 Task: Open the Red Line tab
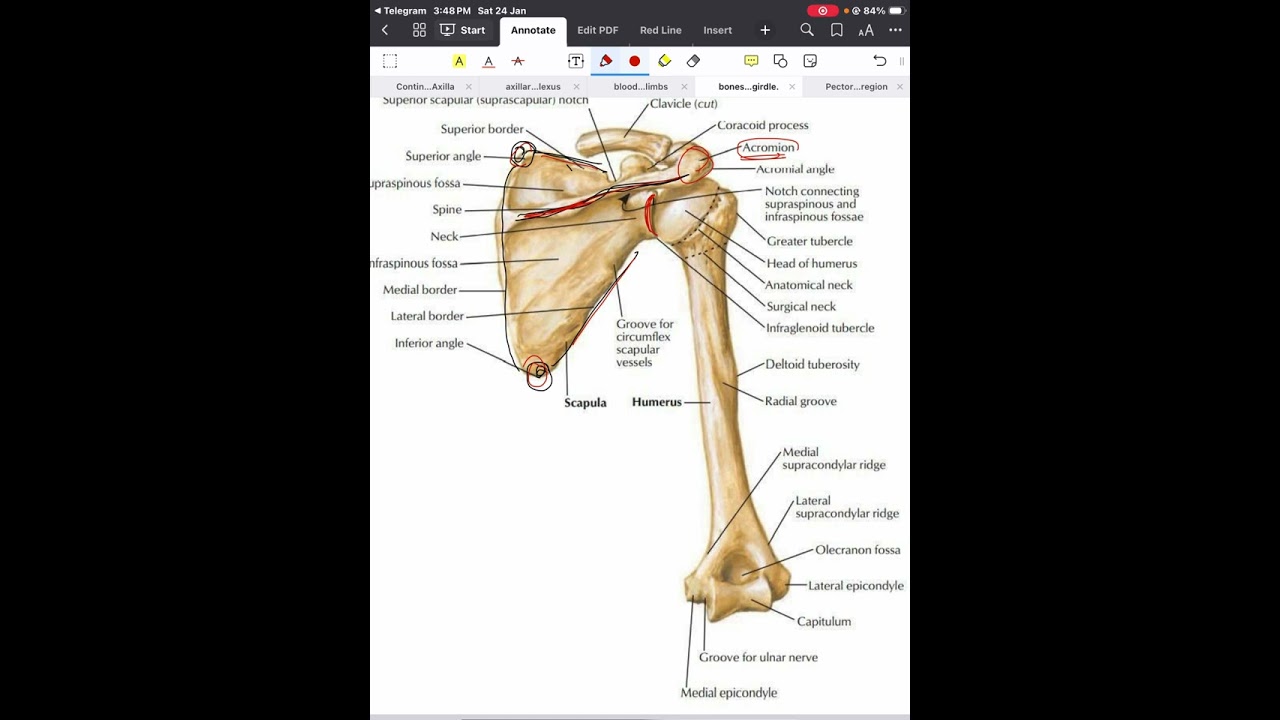click(x=661, y=30)
